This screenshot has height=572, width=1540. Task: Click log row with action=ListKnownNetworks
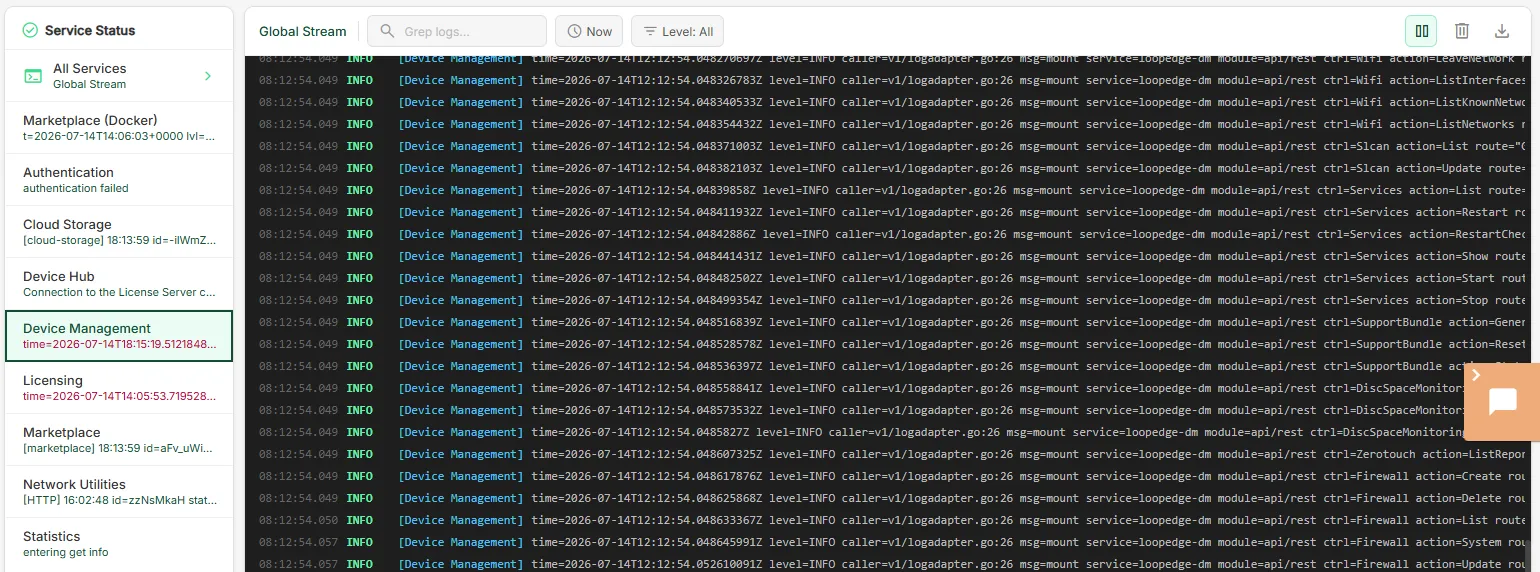click(x=886, y=102)
